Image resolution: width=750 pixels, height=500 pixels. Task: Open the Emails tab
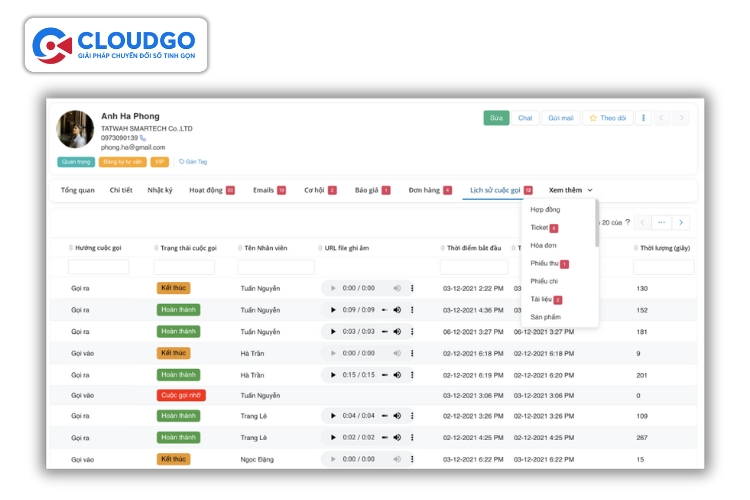(x=264, y=190)
